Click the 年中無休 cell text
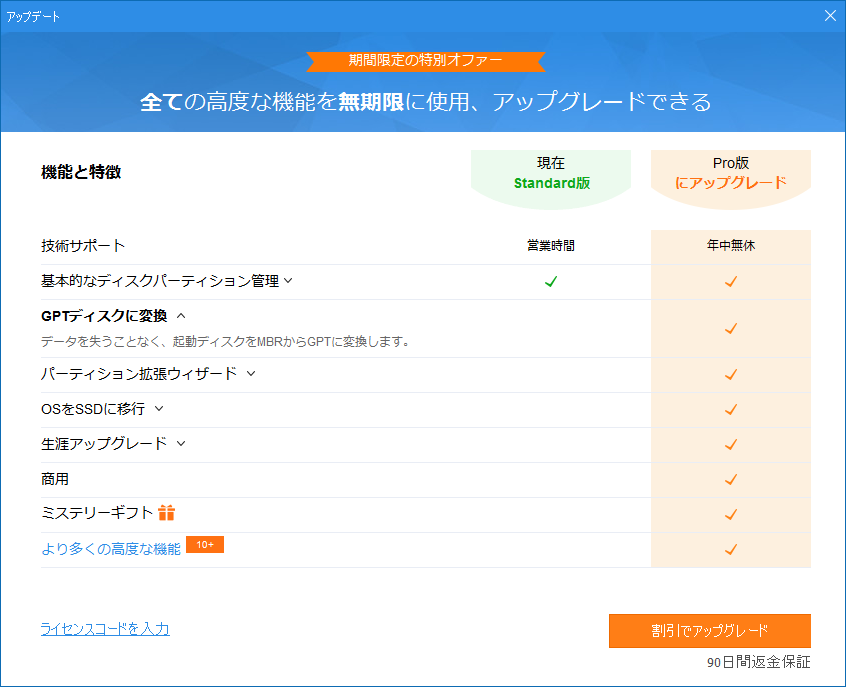 (731, 246)
